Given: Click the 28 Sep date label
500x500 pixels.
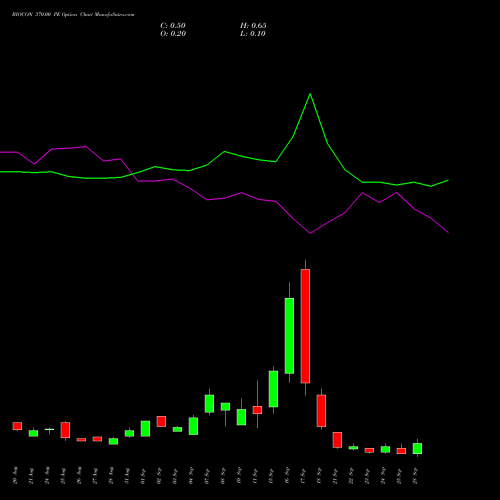Looking at the screenshot, I should coord(415,475).
